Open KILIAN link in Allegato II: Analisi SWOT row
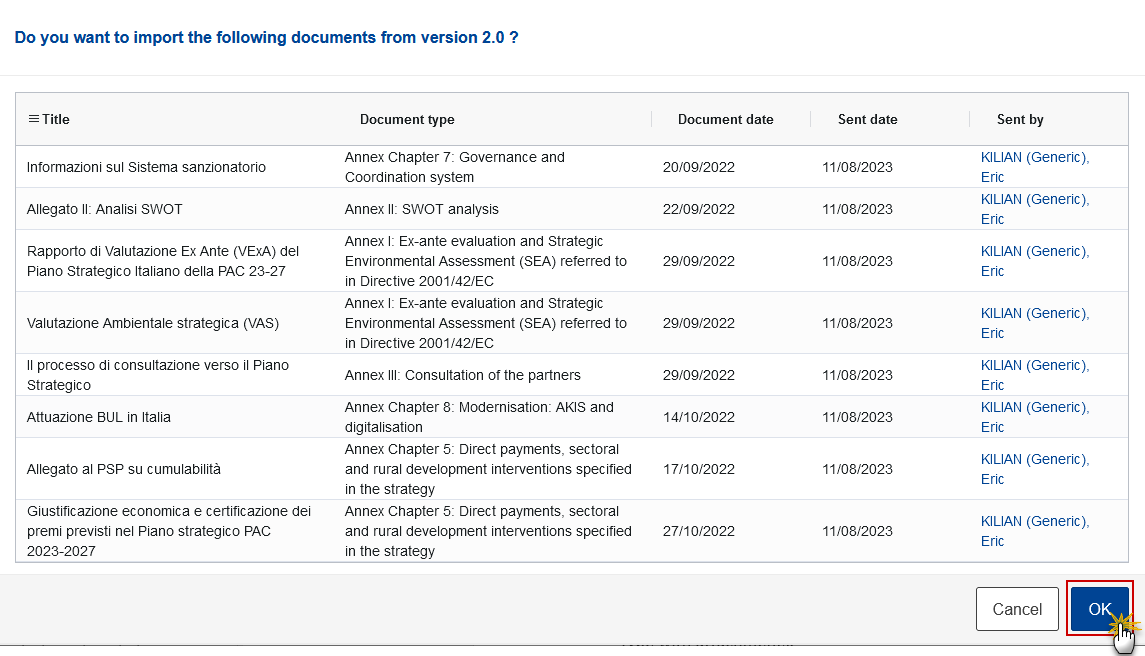The height and width of the screenshot is (656, 1145). coord(1035,209)
